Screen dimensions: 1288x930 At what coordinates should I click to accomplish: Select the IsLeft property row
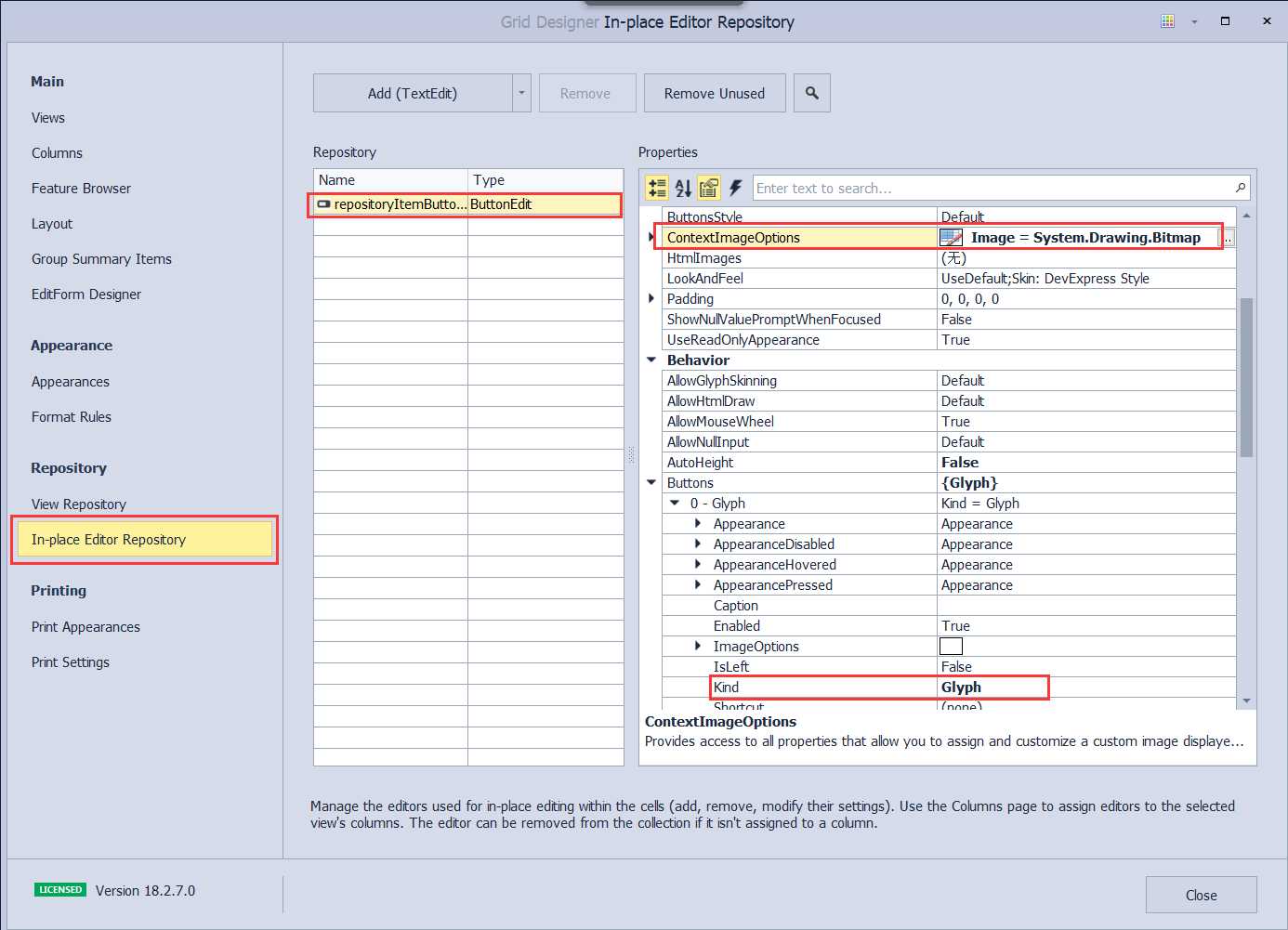click(949, 667)
